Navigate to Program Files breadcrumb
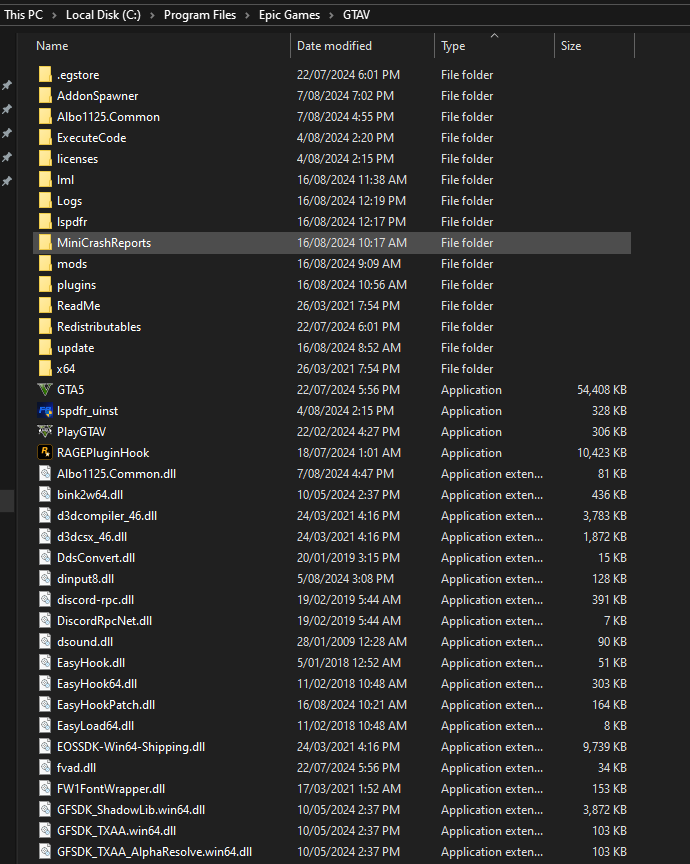Screen dimensions: 690x864 (200, 15)
